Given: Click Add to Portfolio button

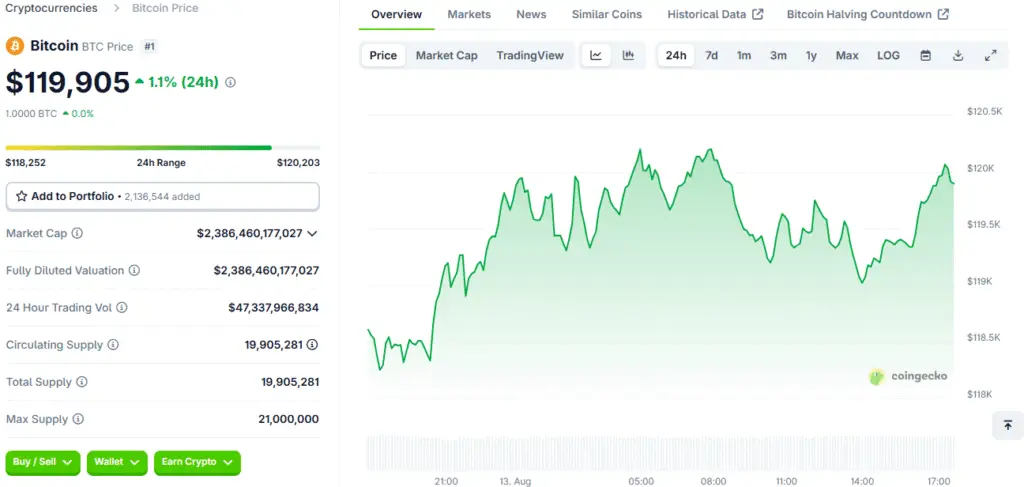Looking at the screenshot, I should tap(163, 196).
